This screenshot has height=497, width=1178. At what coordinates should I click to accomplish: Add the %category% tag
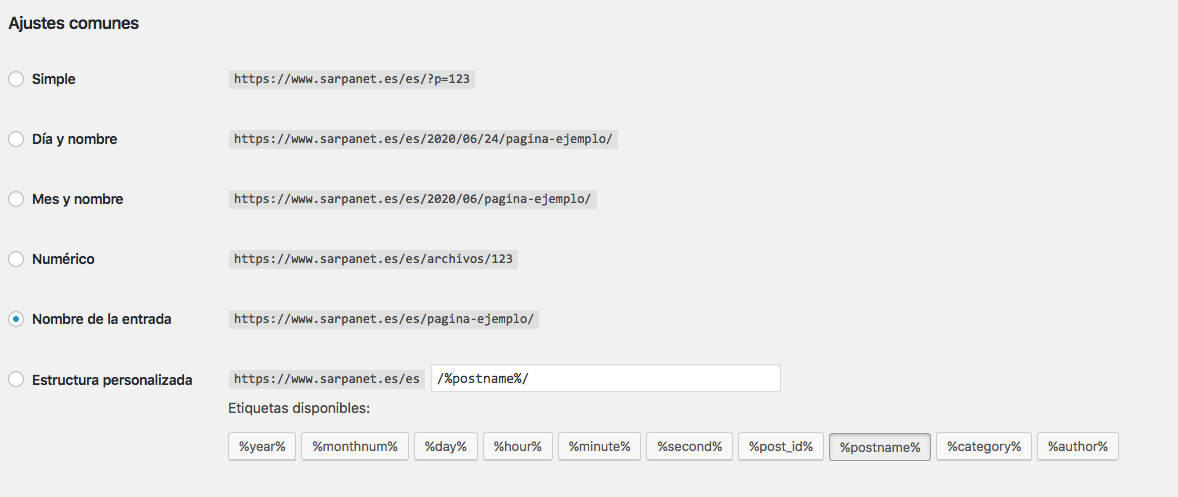[x=984, y=447]
